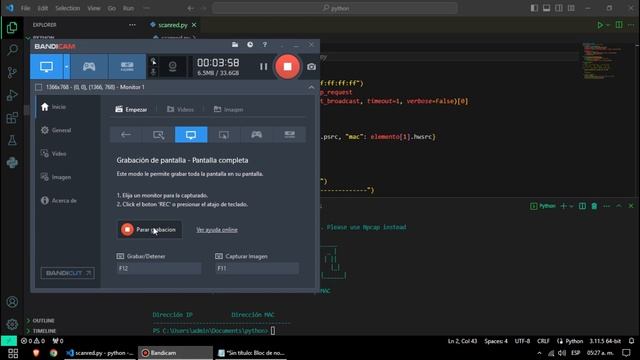Select Bandicam game recording mode
Screen dimensions: 640x360
click(x=89, y=67)
